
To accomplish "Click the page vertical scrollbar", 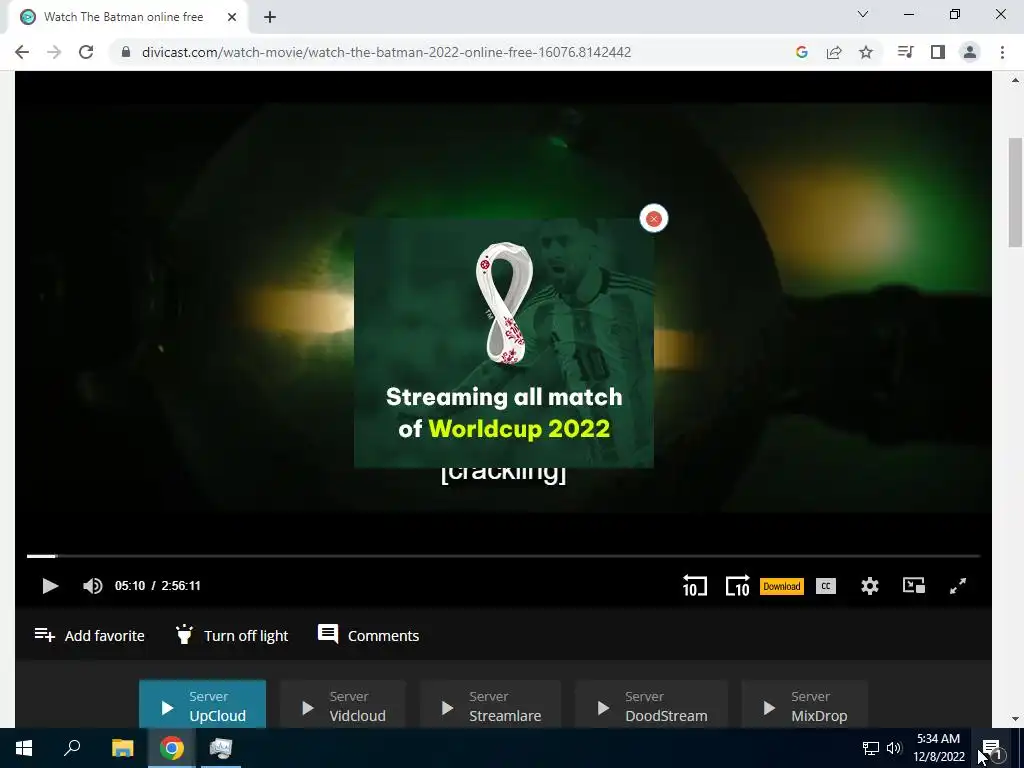I will (1015, 193).
